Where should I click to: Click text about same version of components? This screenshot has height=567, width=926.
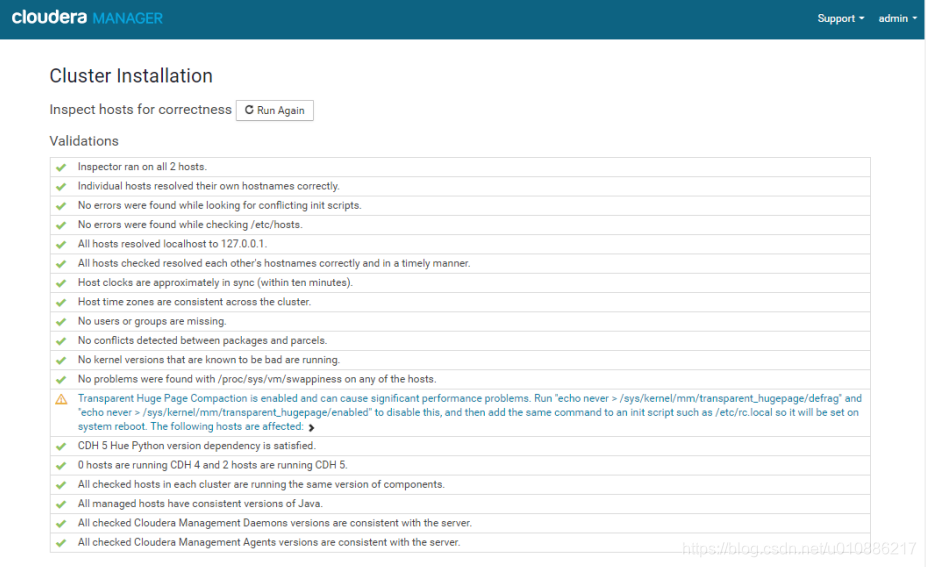pyautogui.click(x=261, y=484)
